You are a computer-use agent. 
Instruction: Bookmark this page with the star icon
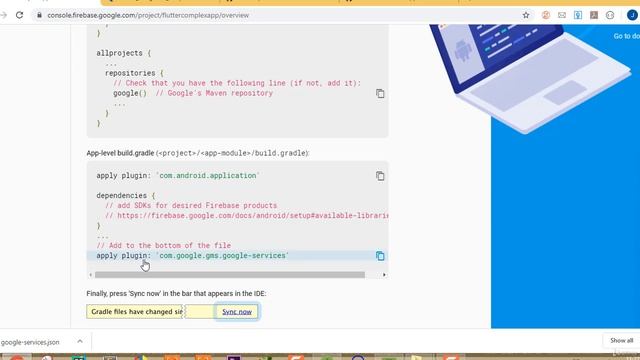coord(526,15)
